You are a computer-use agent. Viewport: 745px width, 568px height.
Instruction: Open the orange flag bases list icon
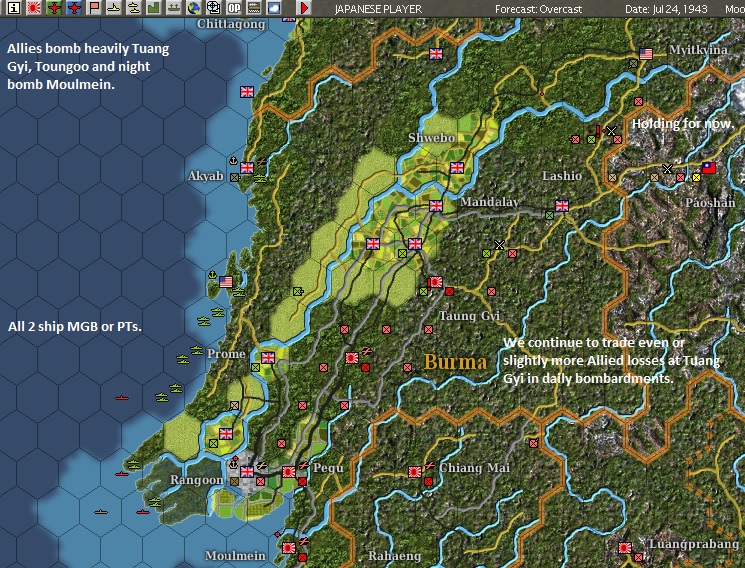click(x=94, y=8)
